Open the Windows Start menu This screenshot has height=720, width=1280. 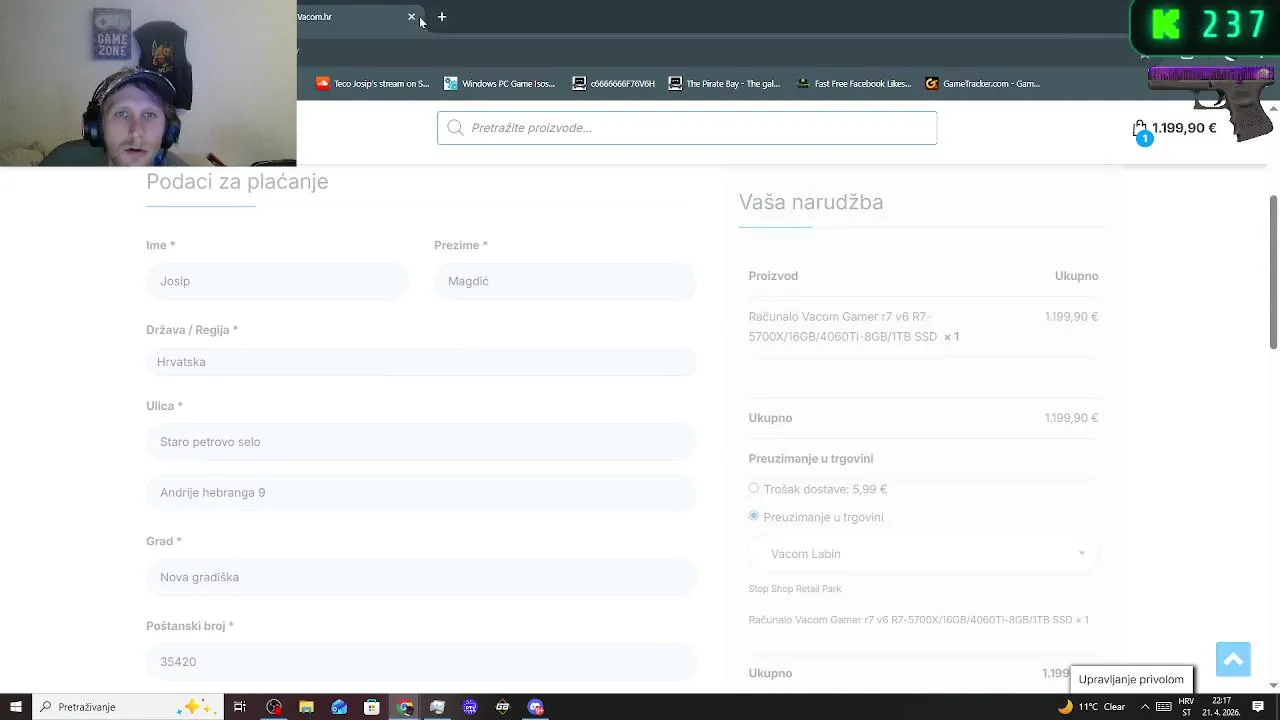(x=15, y=707)
